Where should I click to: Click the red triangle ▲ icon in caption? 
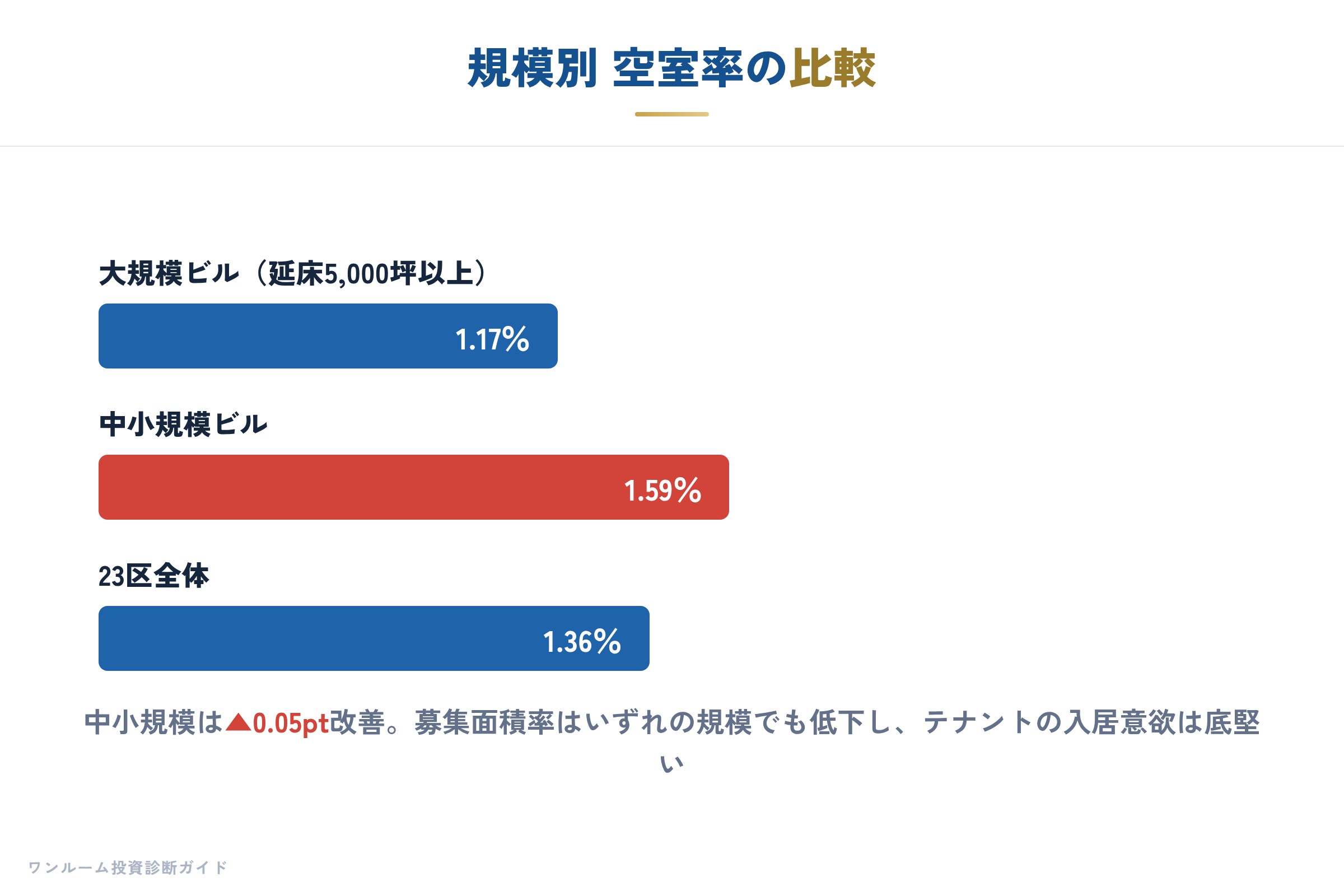coord(239,722)
